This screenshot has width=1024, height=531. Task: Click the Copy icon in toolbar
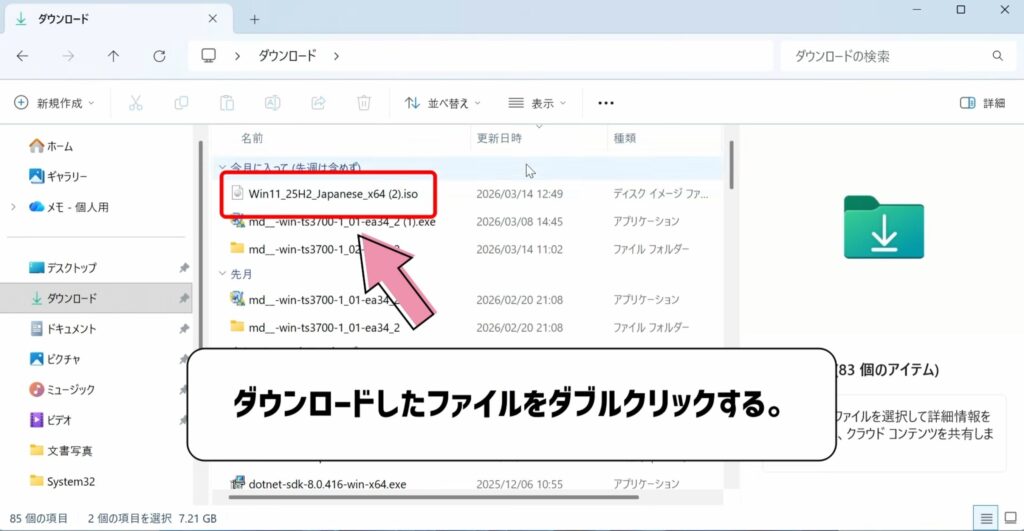(181, 103)
